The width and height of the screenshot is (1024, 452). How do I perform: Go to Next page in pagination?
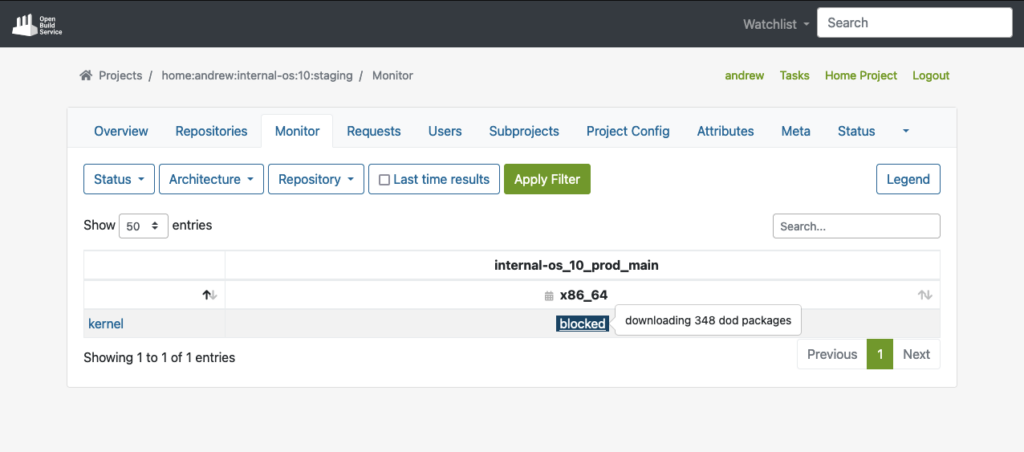point(916,354)
